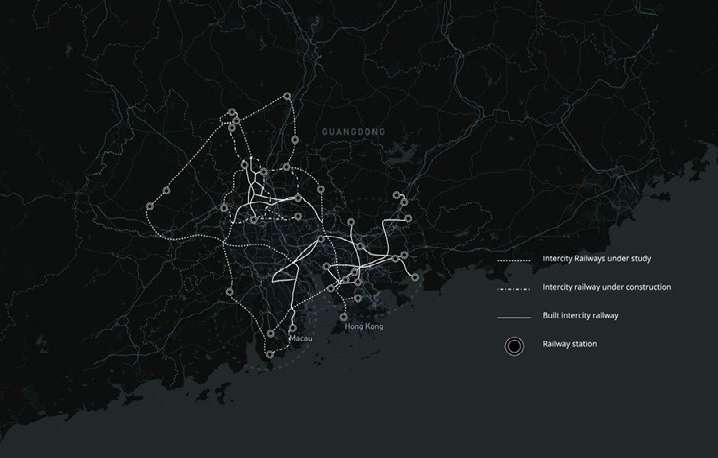Click the station marker directly above Macau label
The width and height of the screenshot is (718, 458).
[293, 328]
